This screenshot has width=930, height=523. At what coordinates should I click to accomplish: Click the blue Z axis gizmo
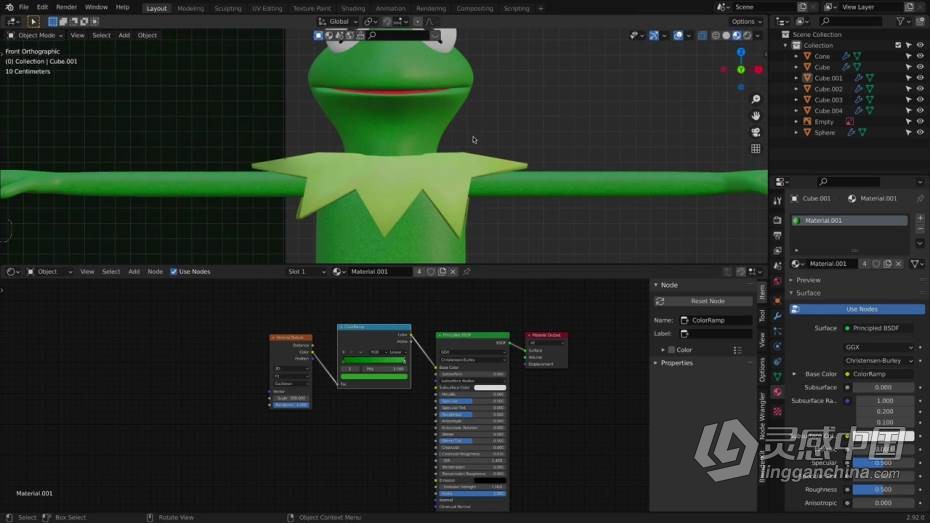[x=741, y=52]
